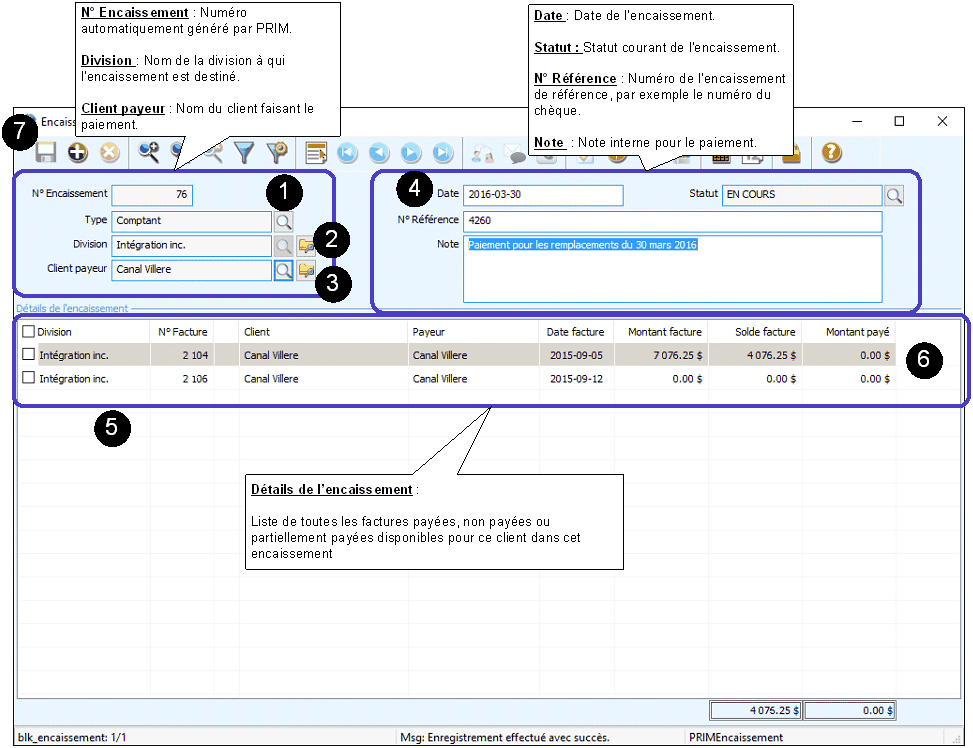Image resolution: width=973 pixels, height=748 pixels.
Task: Add a new record with the plus icon
Action: [78, 153]
